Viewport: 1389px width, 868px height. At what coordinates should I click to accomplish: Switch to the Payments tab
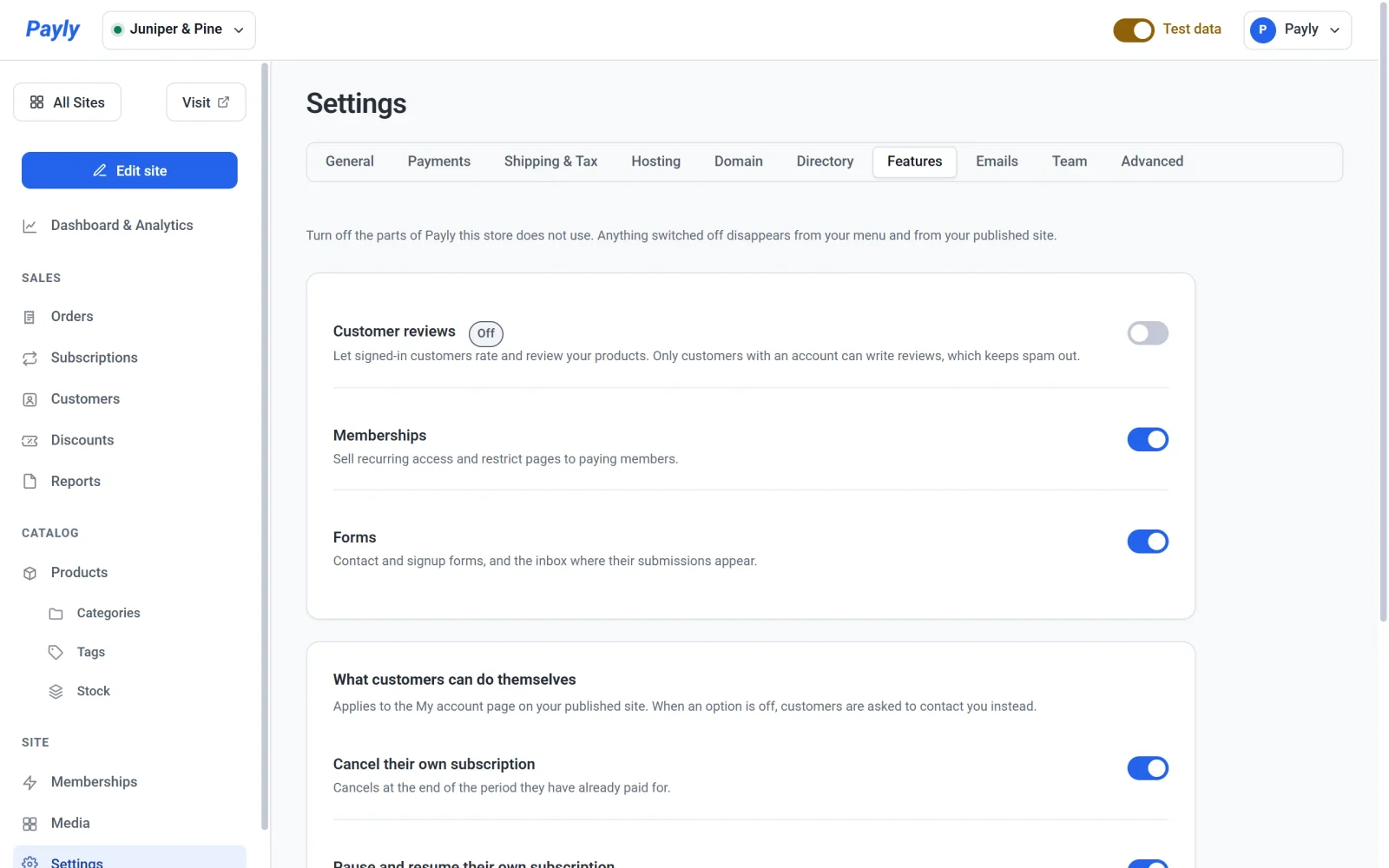[x=439, y=161]
